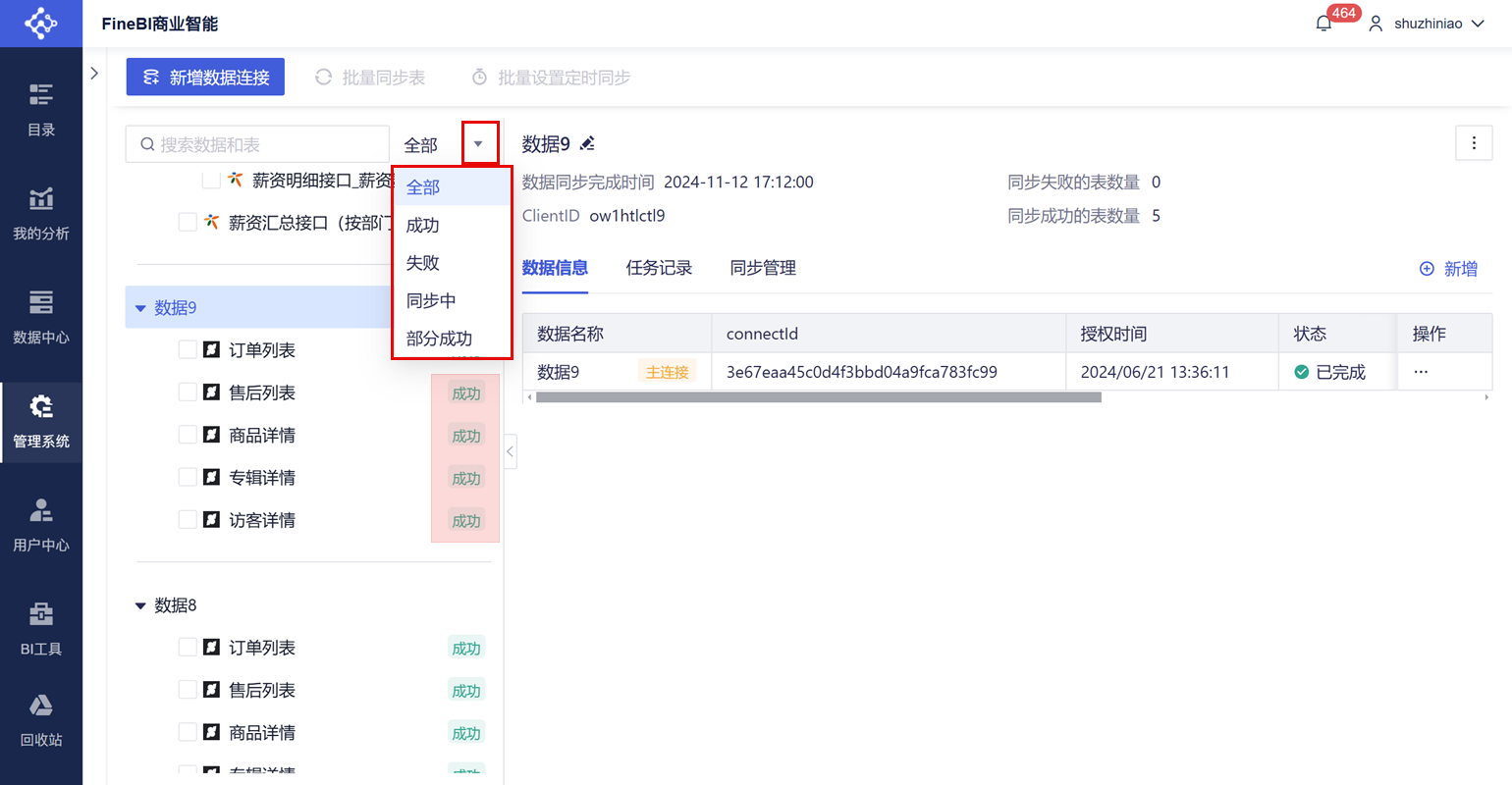Open BI工具 in the sidebar
The image size is (1512, 785).
click(x=41, y=630)
